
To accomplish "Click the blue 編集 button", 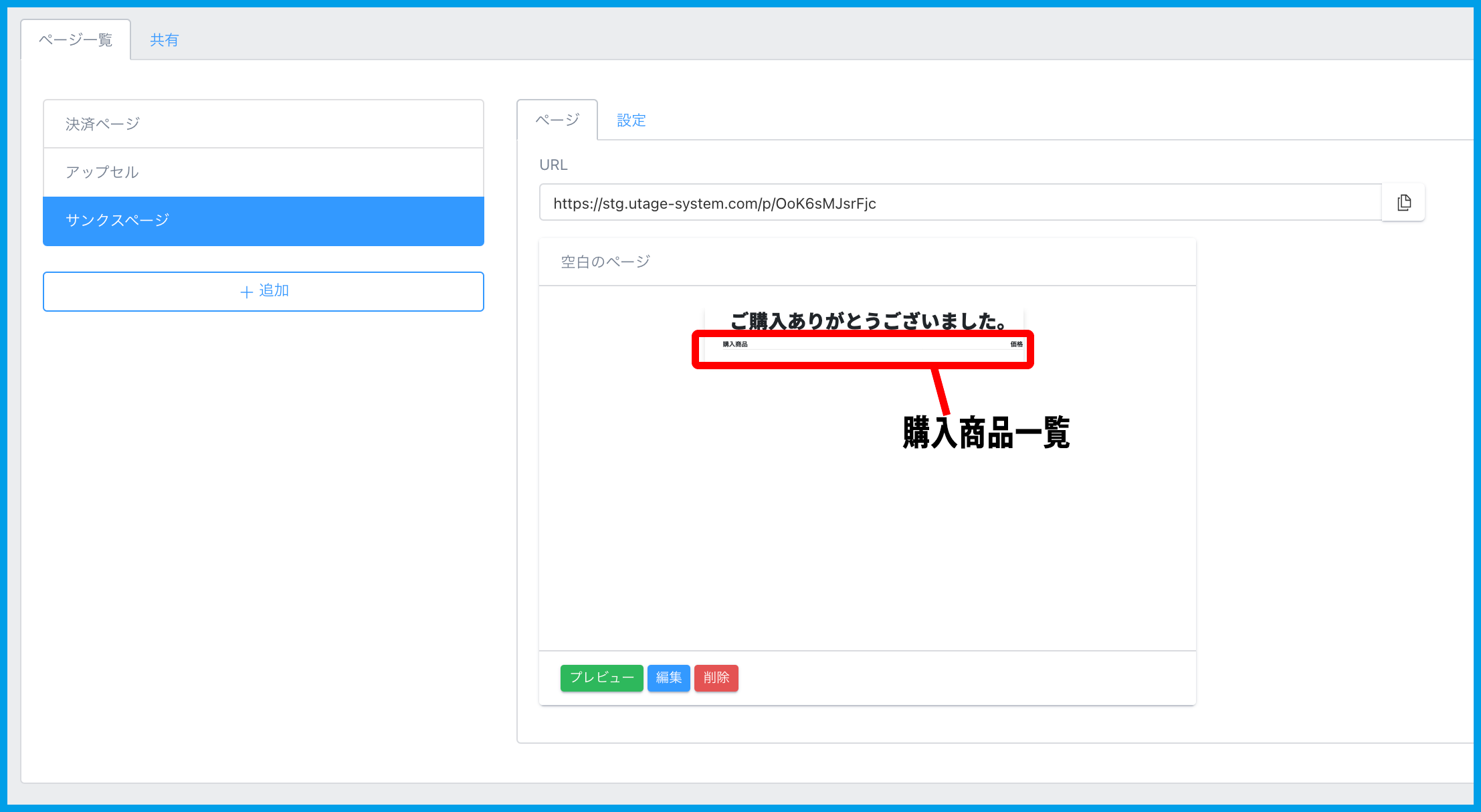I will click(668, 678).
